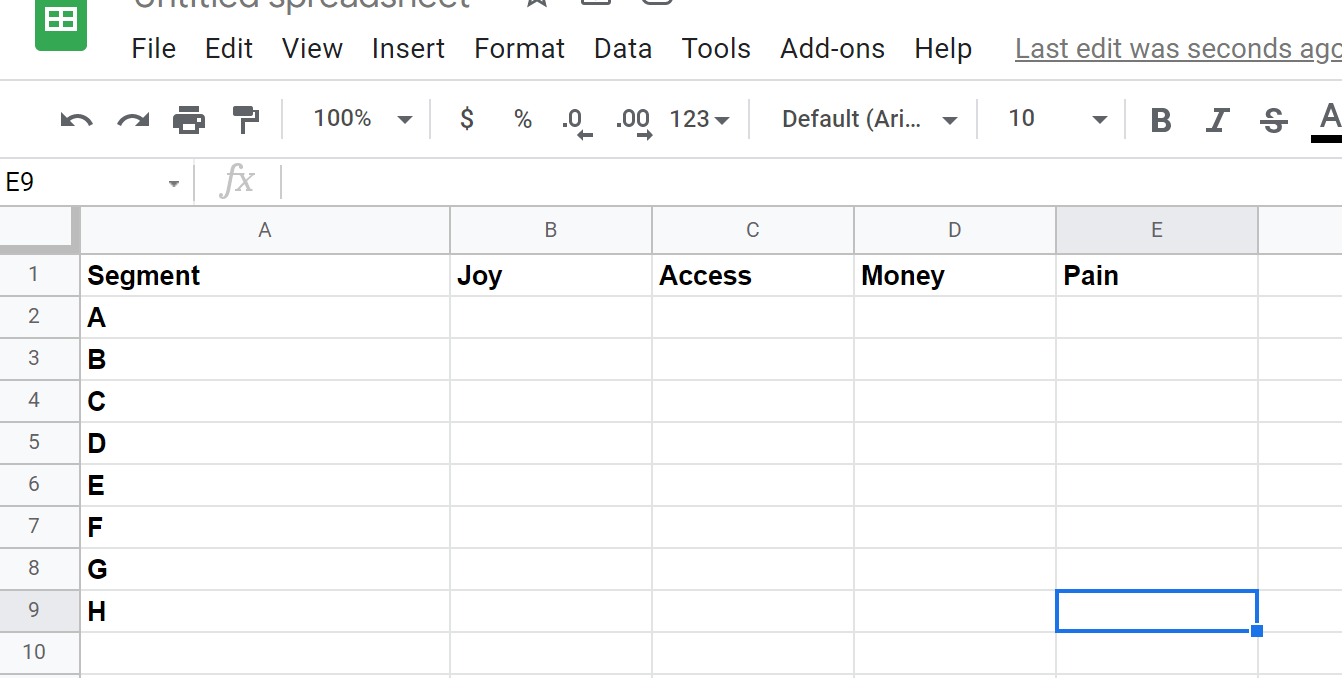Image resolution: width=1342 pixels, height=678 pixels.
Task: Select row 1 header
Action: pos(40,275)
